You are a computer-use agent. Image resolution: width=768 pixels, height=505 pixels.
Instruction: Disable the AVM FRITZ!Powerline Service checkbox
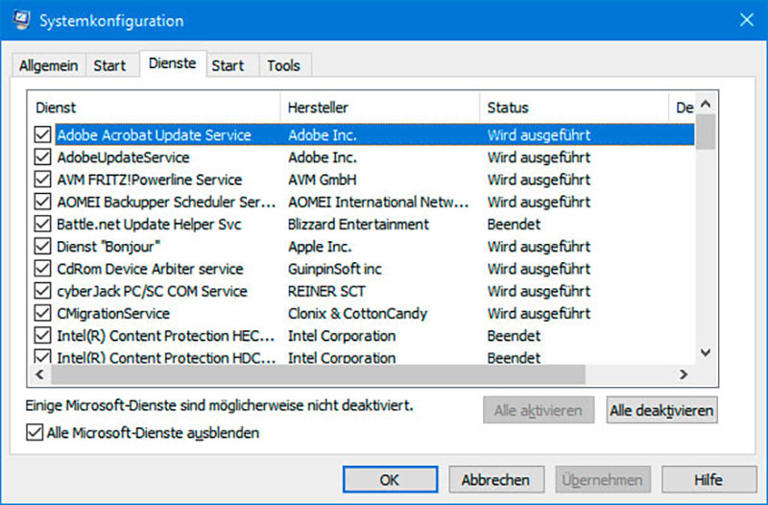42,180
